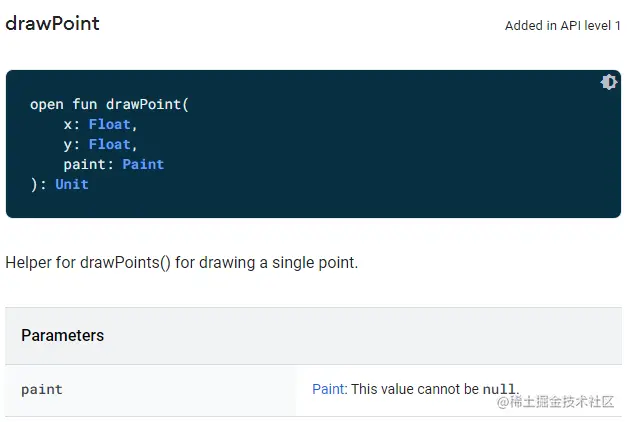Click the y parameter name in code
This screenshot has width=627, height=422.
(67, 144)
